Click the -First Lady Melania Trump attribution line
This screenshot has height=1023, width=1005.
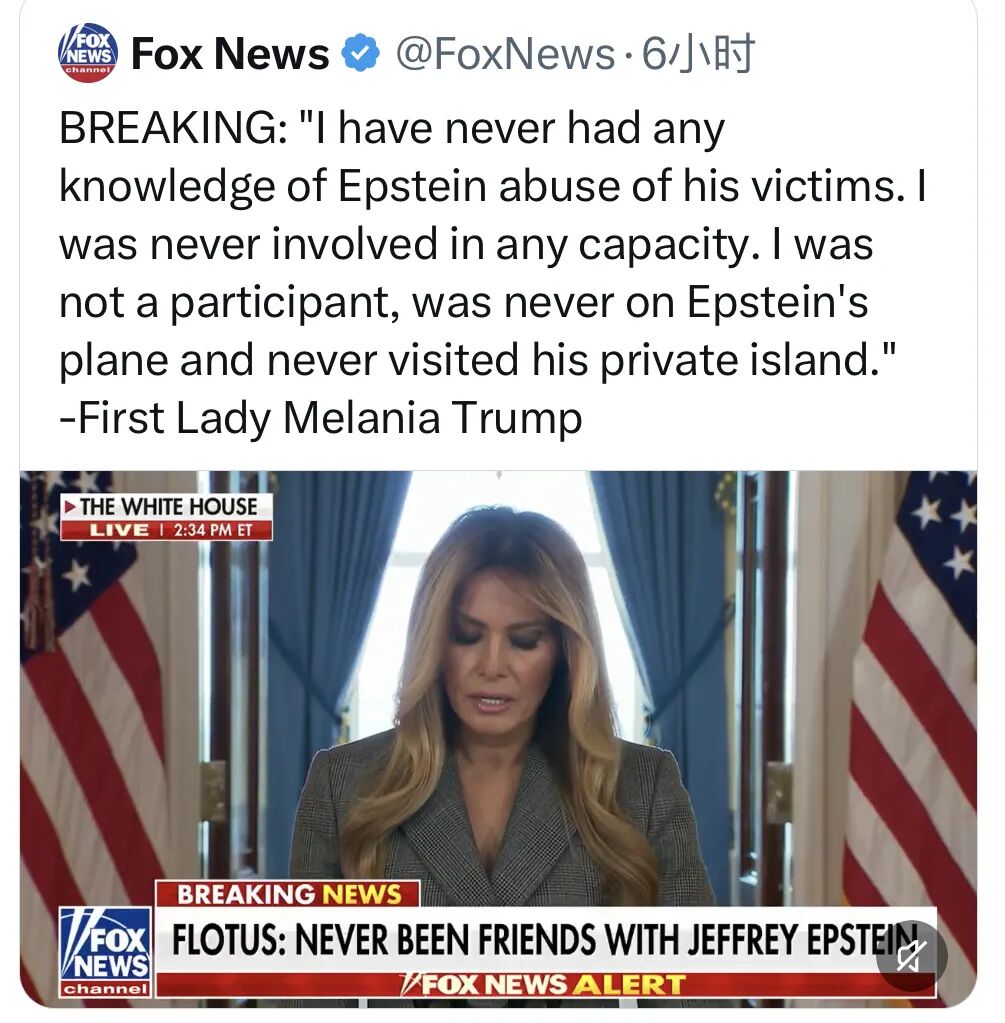[x=320, y=418]
